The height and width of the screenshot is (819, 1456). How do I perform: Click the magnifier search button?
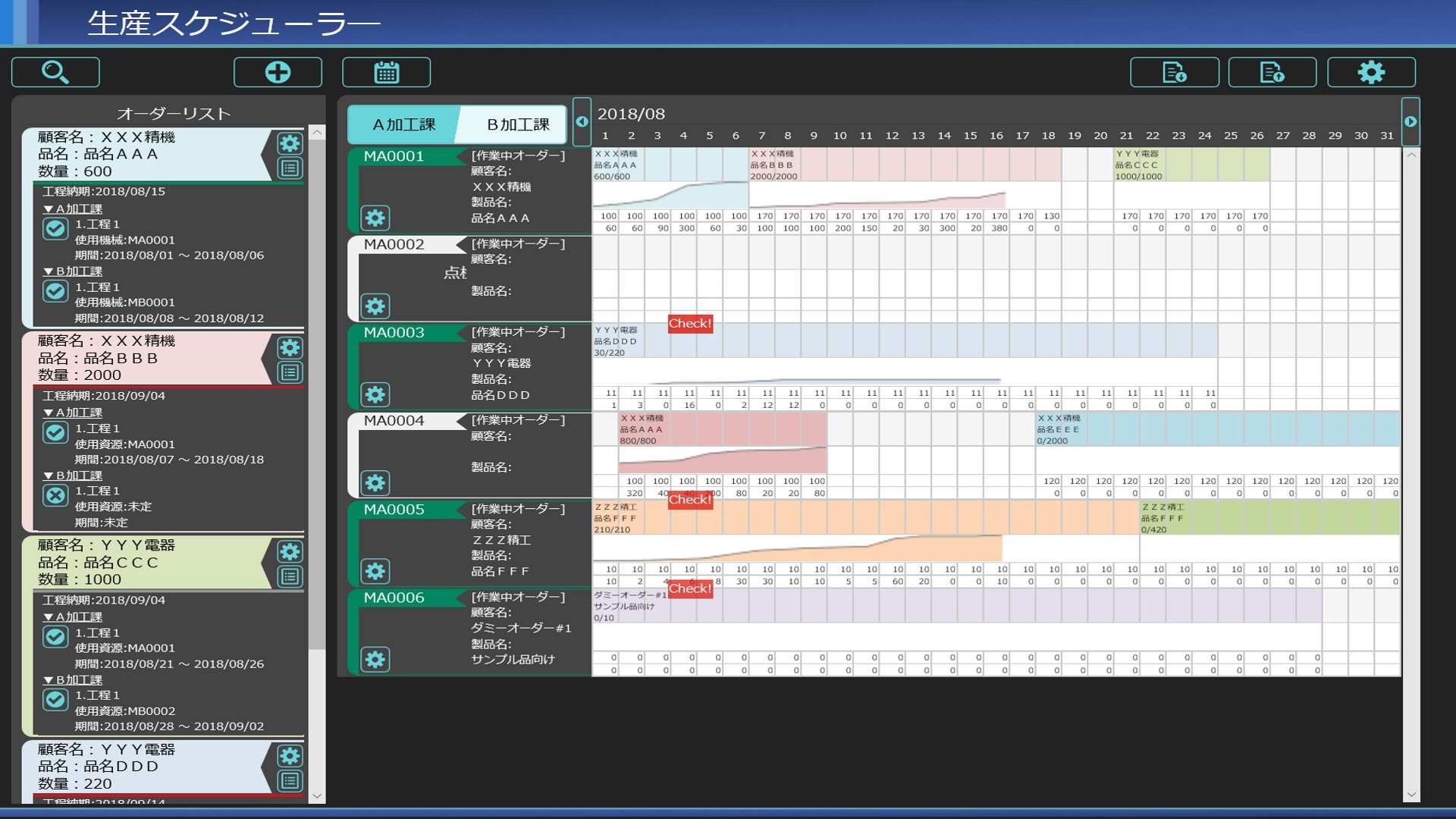click(55, 72)
